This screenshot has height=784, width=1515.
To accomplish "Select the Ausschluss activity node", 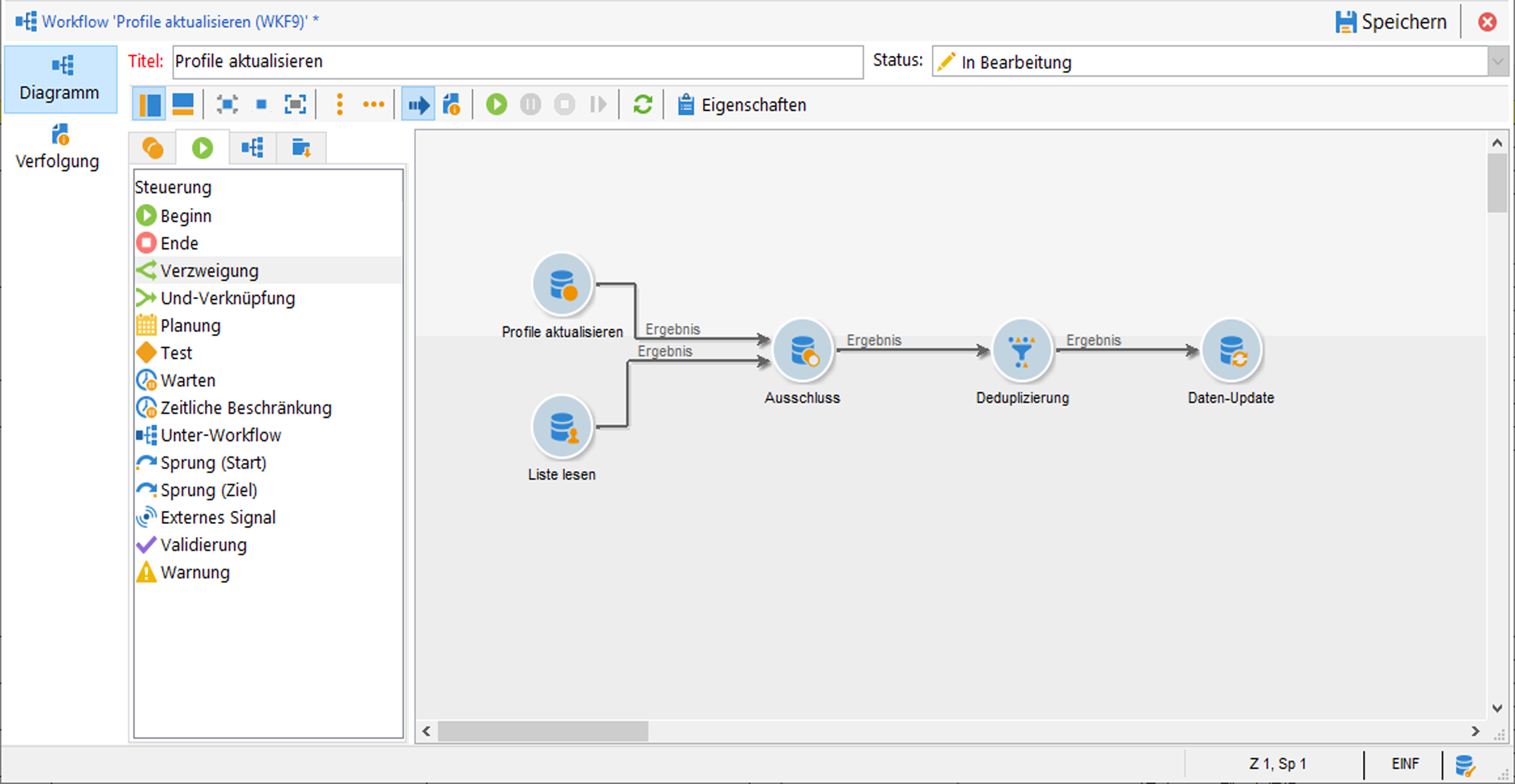I will coord(802,351).
